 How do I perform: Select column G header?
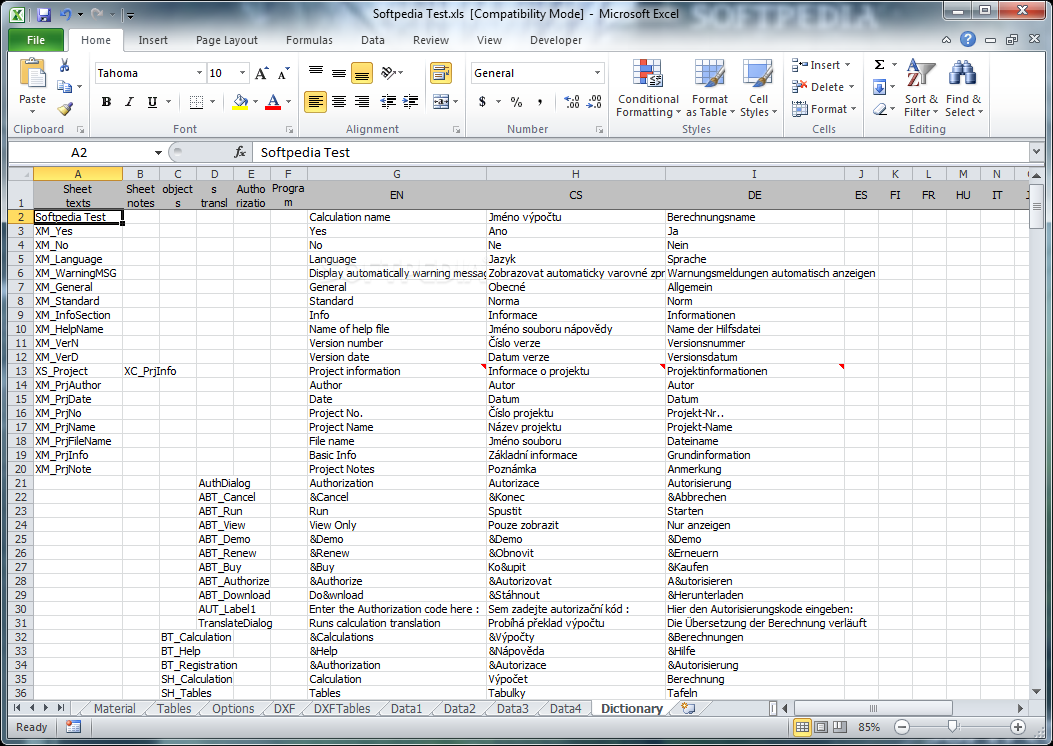(x=396, y=174)
